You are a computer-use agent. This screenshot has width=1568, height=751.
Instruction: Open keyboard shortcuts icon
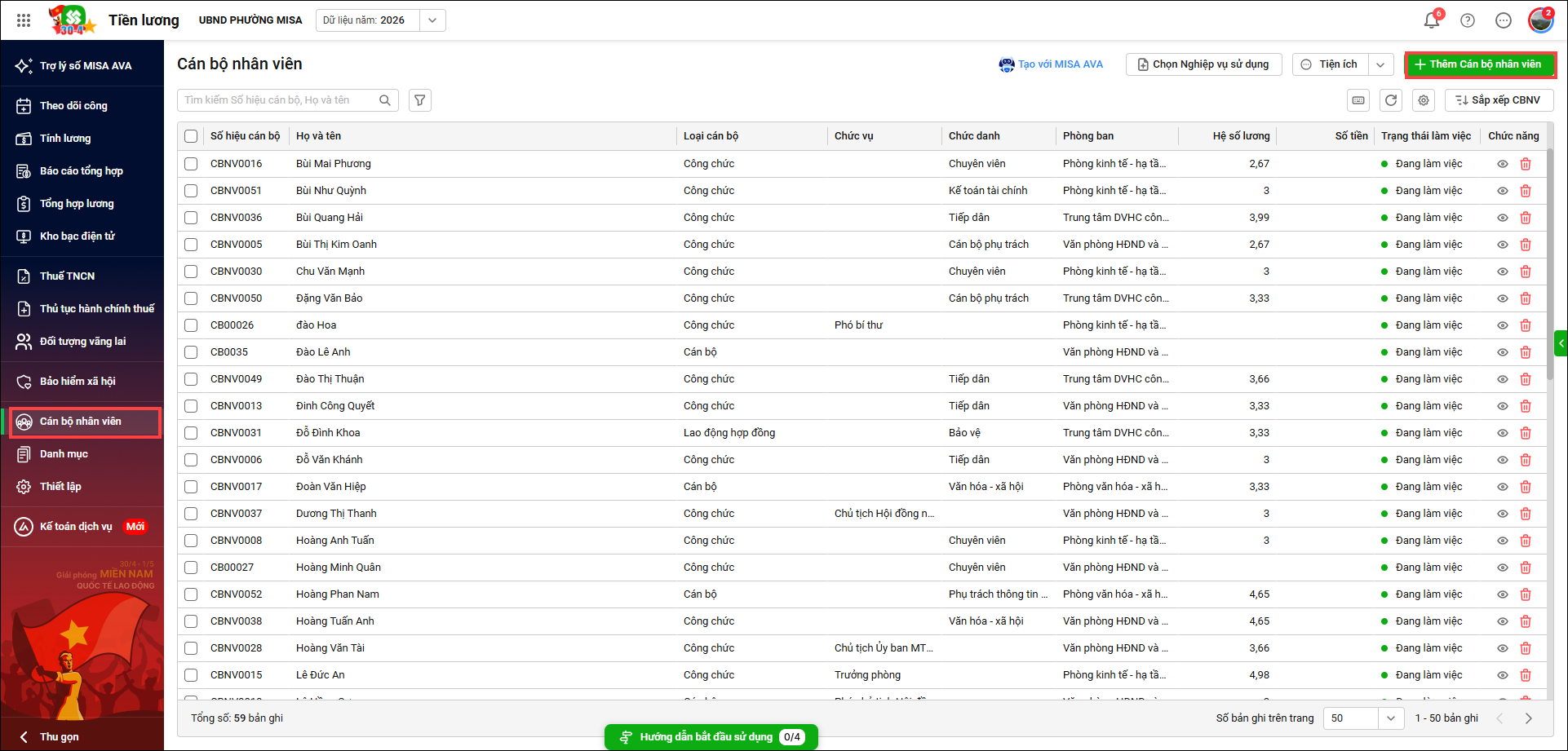pyautogui.click(x=1358, y=100)
